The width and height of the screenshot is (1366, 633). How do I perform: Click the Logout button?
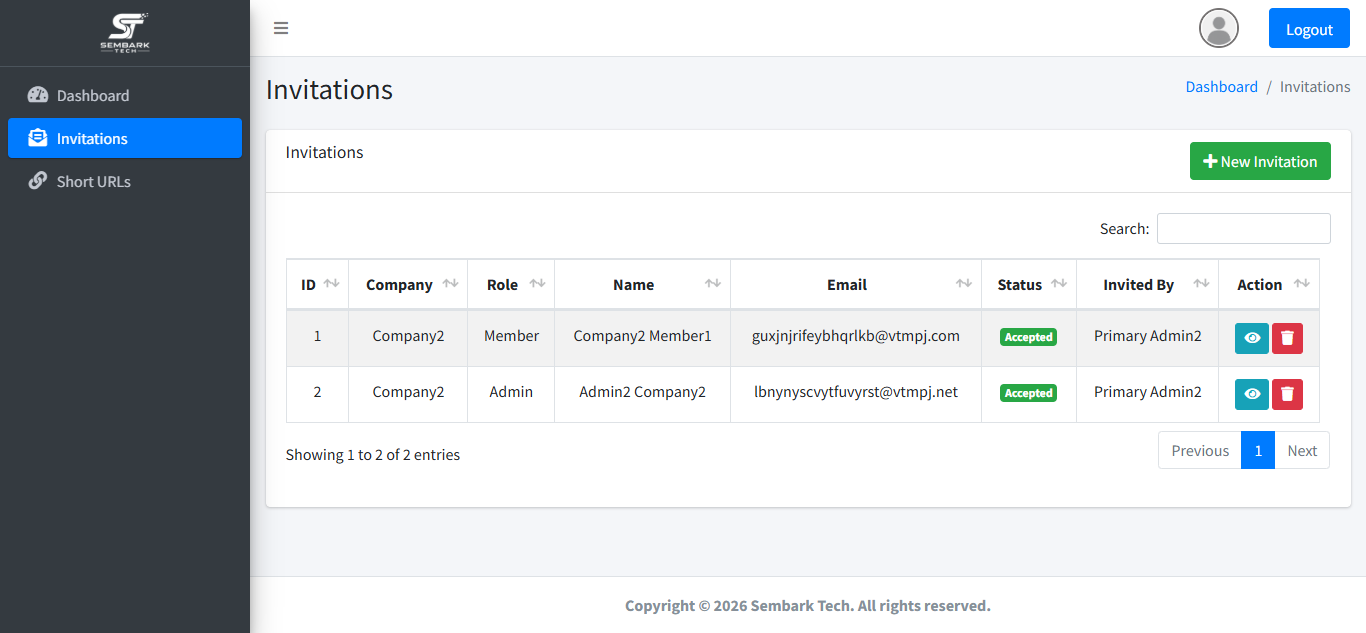point(1309,28)
